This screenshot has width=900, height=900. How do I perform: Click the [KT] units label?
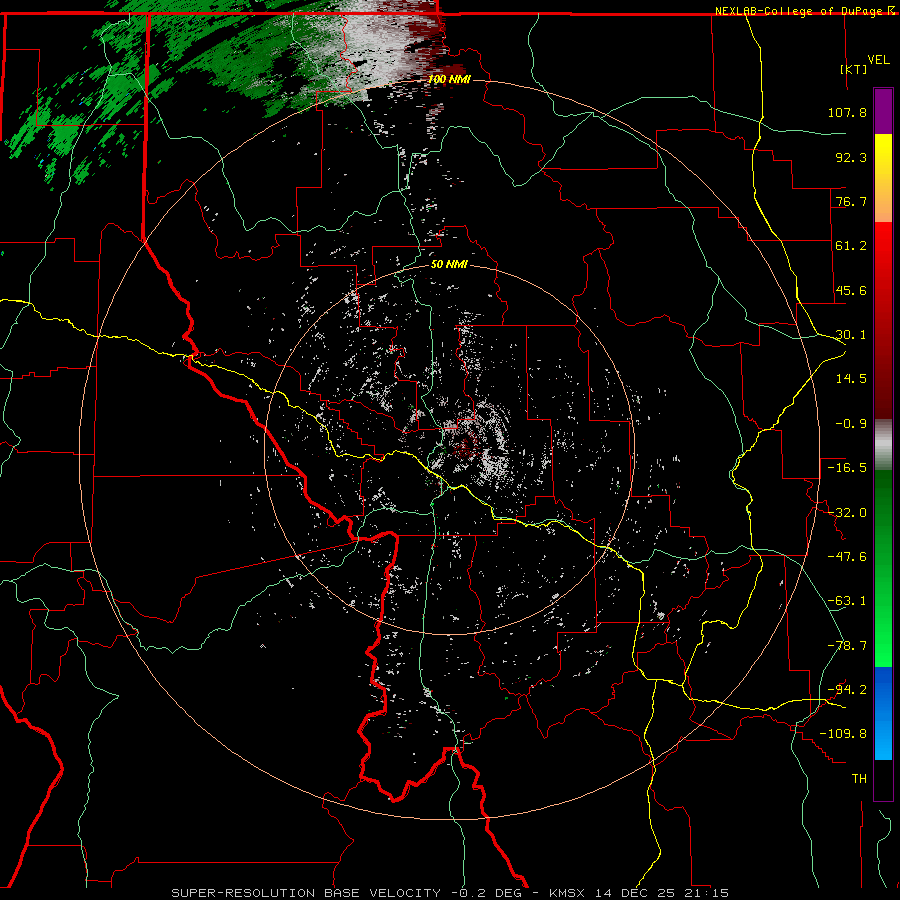(x=853, y=69)
